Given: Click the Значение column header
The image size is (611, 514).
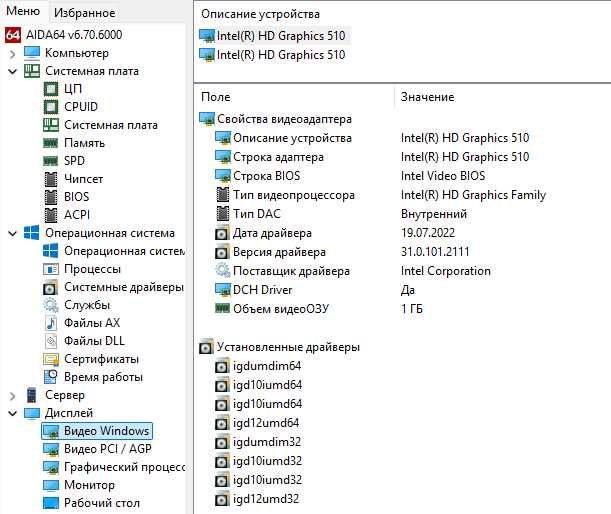Looking at the screenshot, I should (427, 97).
